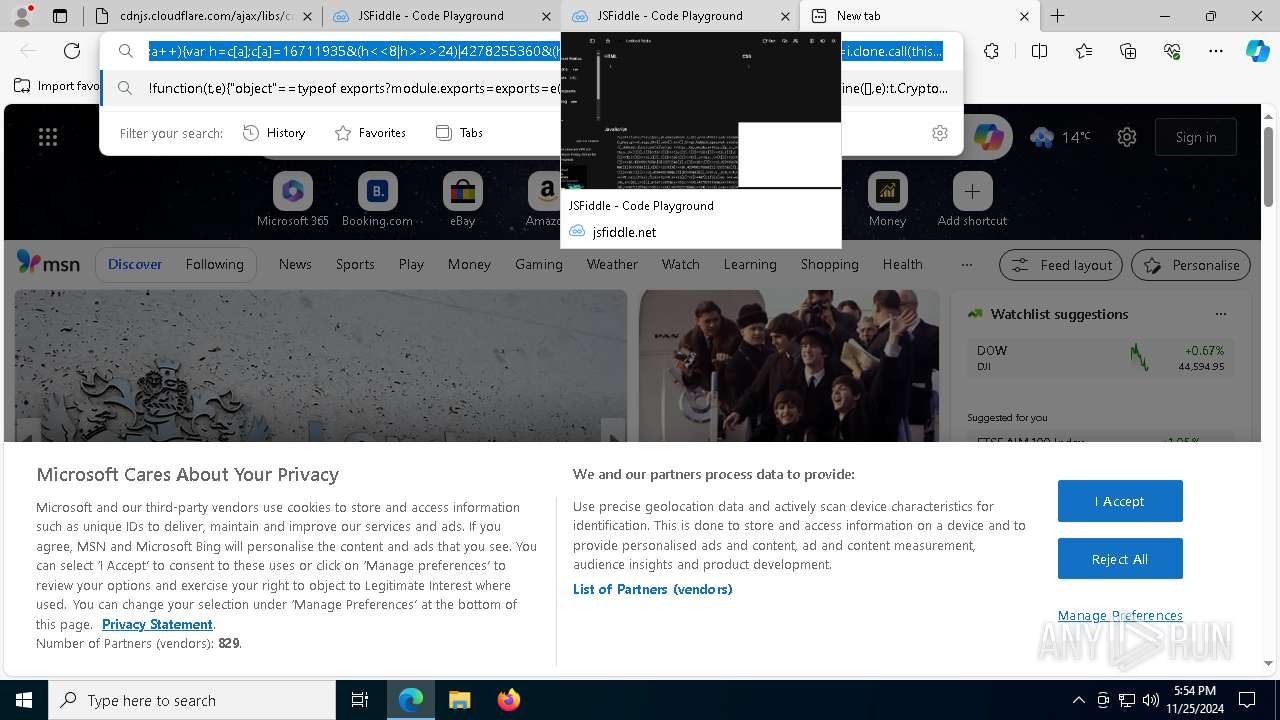
Task: Close the New tab tab
Action: pyautogui.click(x=1024, y=16)
